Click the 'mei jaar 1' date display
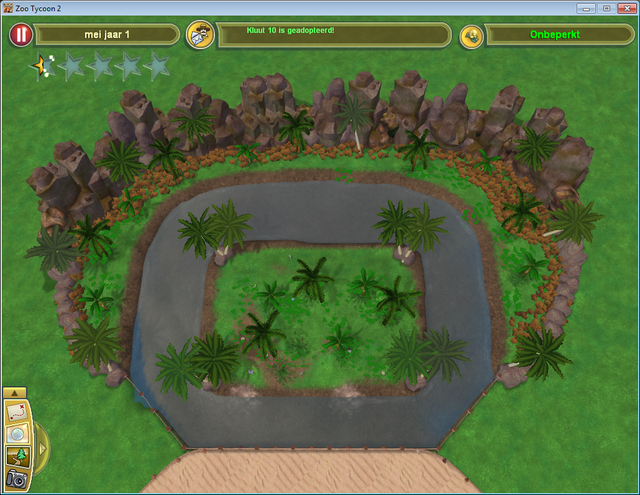Screen dimensions: 640x495 tap(107, 35)
